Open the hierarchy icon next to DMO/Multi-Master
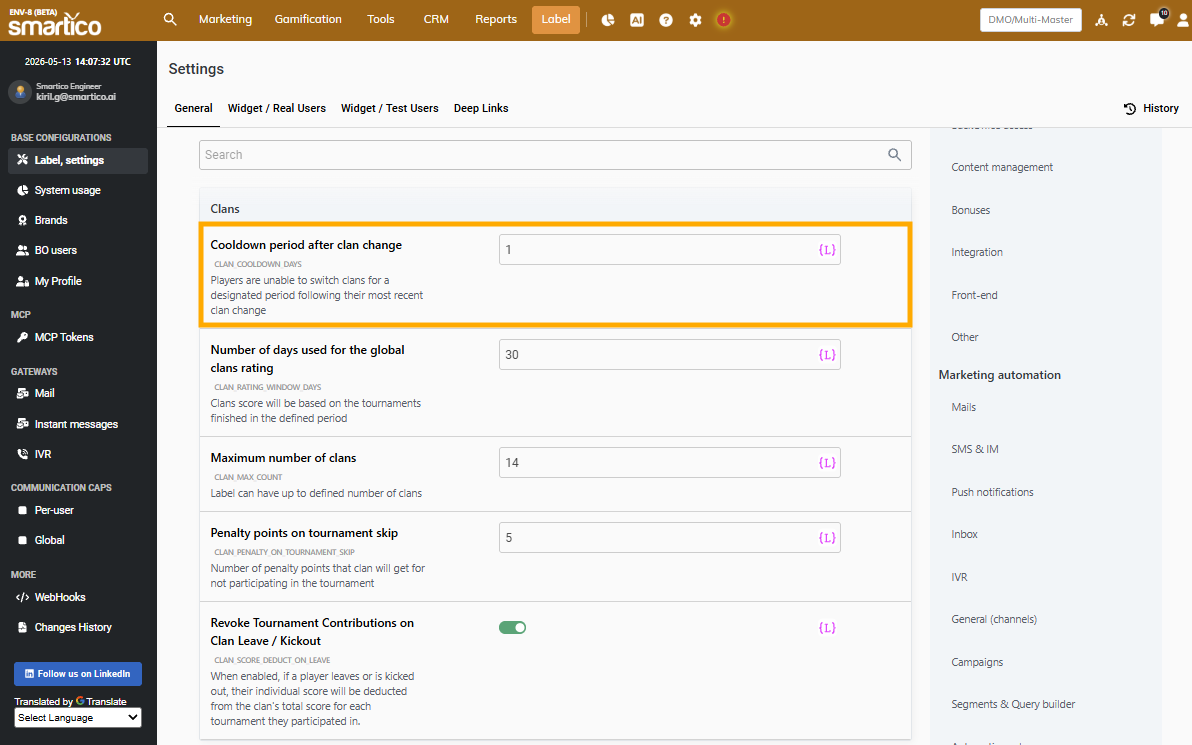This screenshot has width=1192, height=745. coord(1101,21)
